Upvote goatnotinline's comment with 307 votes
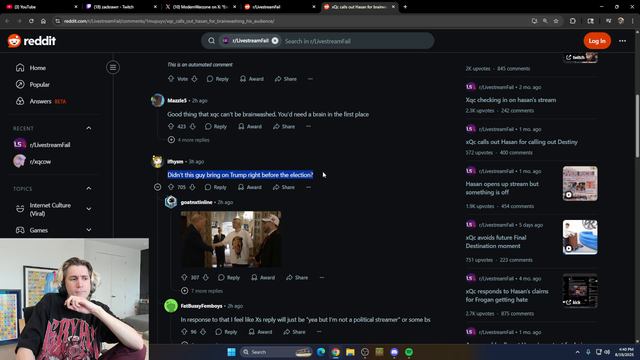 point(184,278)
